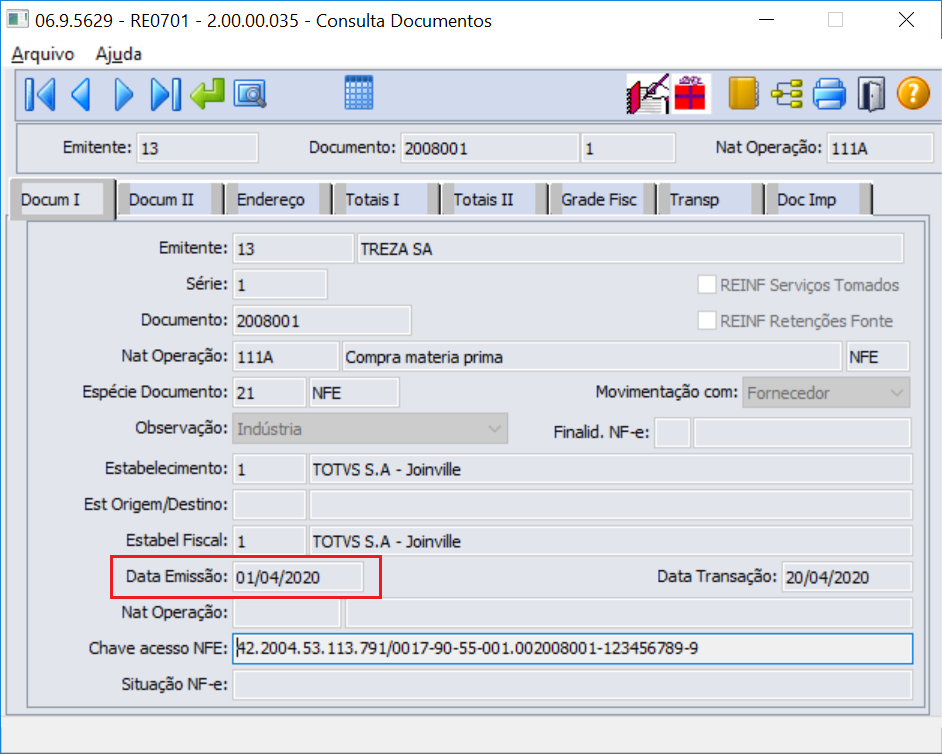Switch to the Totais I tab
Viewport: 942px width, 754px height.
click(x=386, y=199)
